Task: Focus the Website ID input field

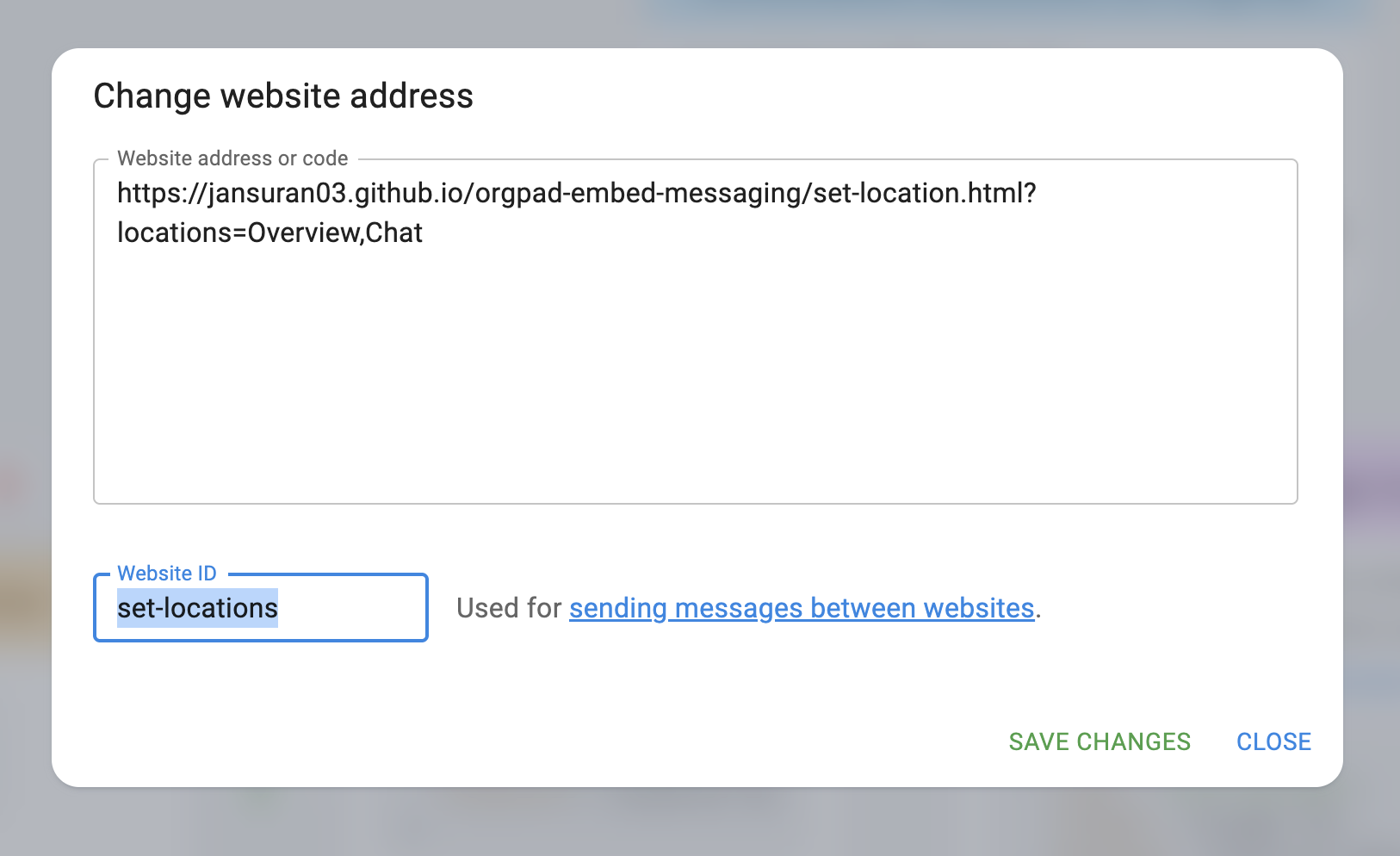Action: coord(344,608)
